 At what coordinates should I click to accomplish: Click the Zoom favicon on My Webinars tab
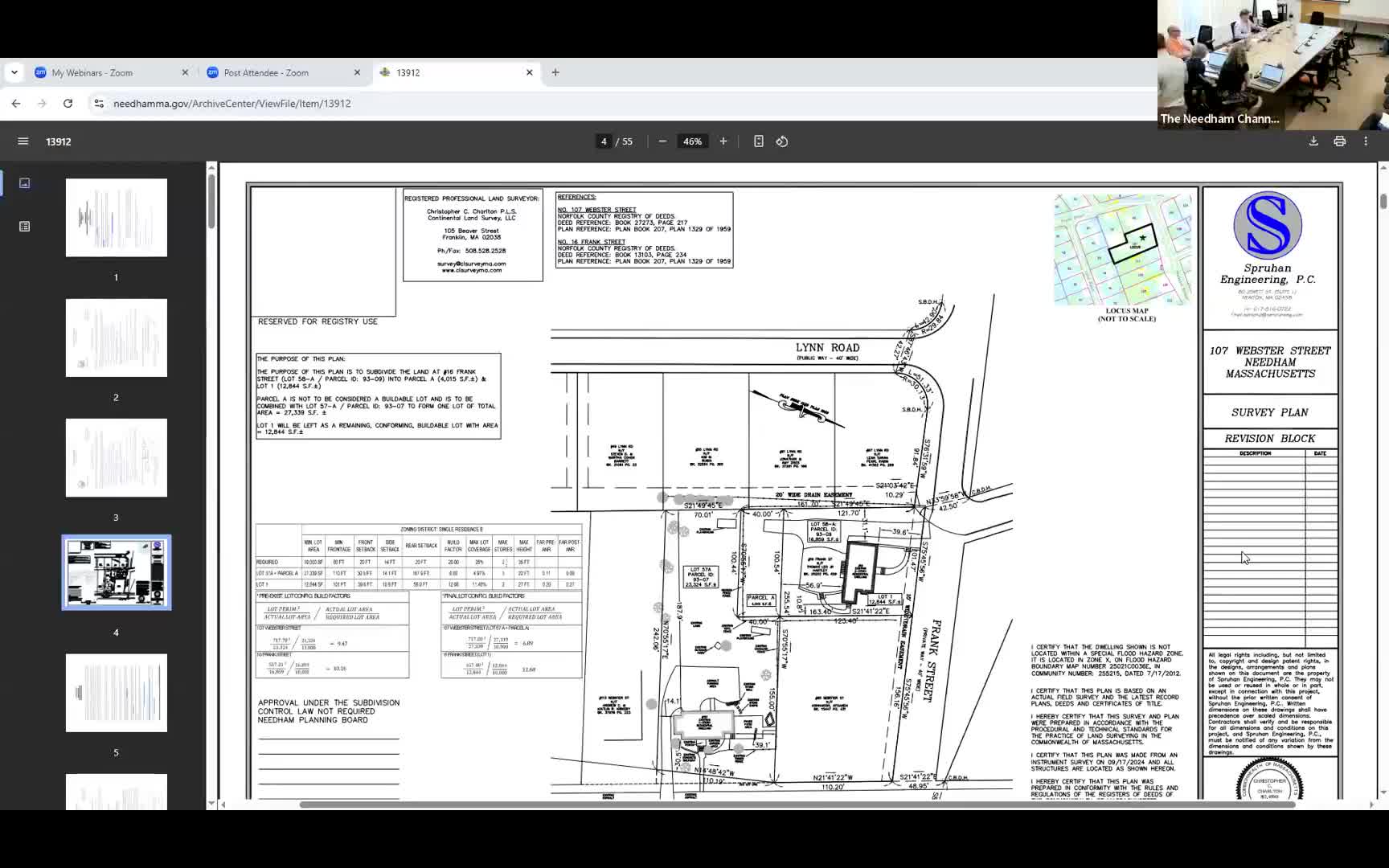40,72
